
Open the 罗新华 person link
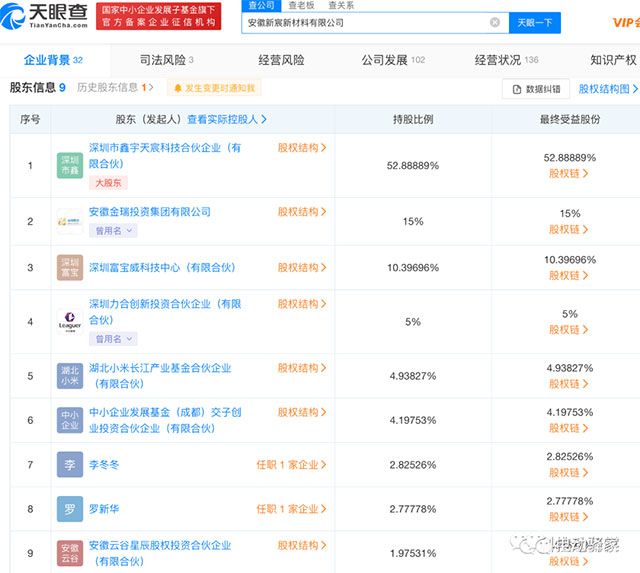pyautogui.click(x=104, y=509)
